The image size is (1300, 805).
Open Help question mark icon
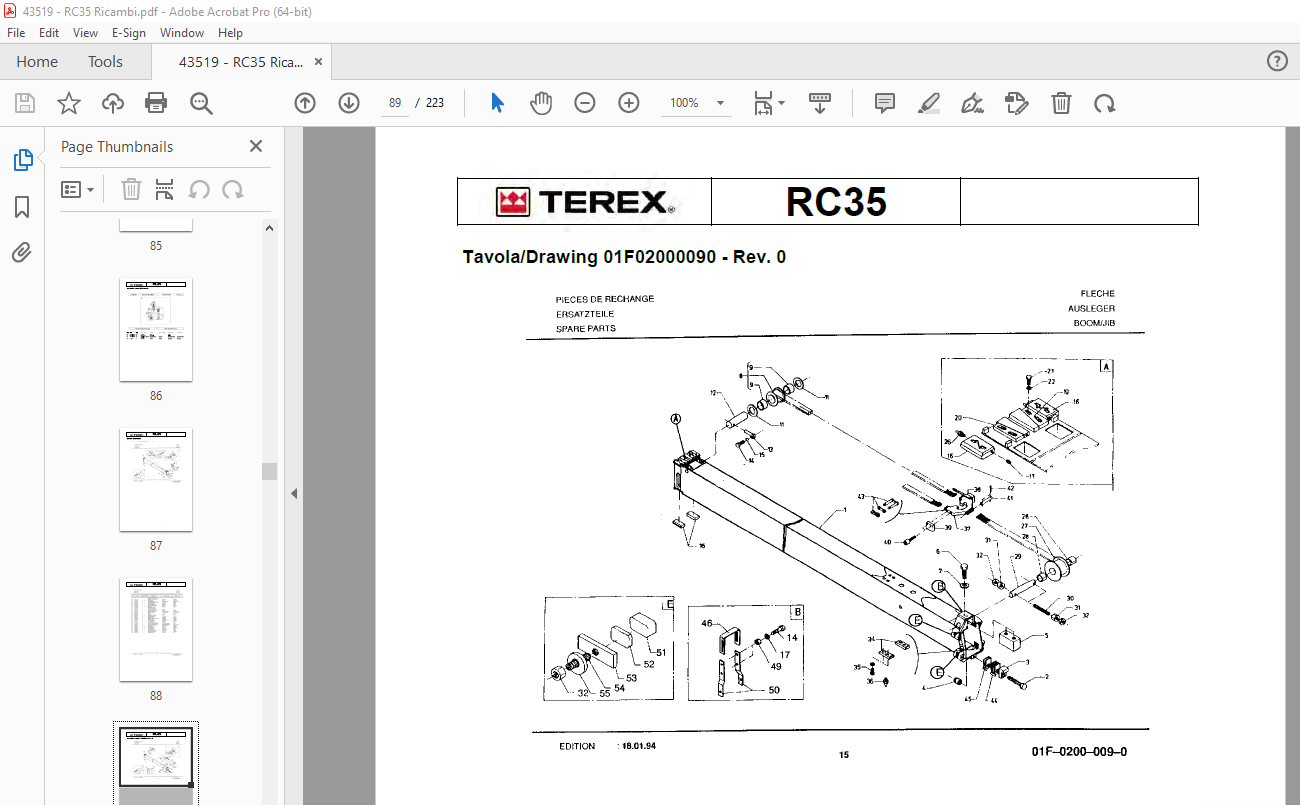[1277, 61]
